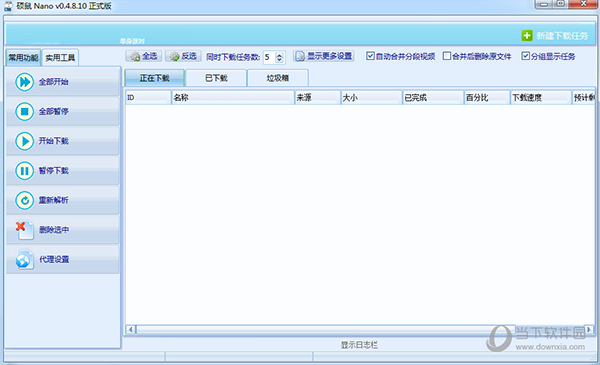Click the 全部开始 start-all icon
Screen dimensions: 600x365
coord(24,82)
